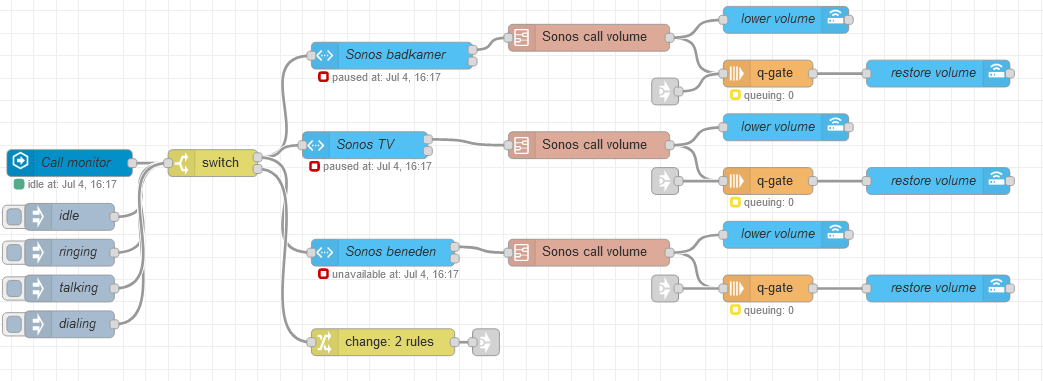
Task: Fire the dialing inject node button
Action: (13, 324)
